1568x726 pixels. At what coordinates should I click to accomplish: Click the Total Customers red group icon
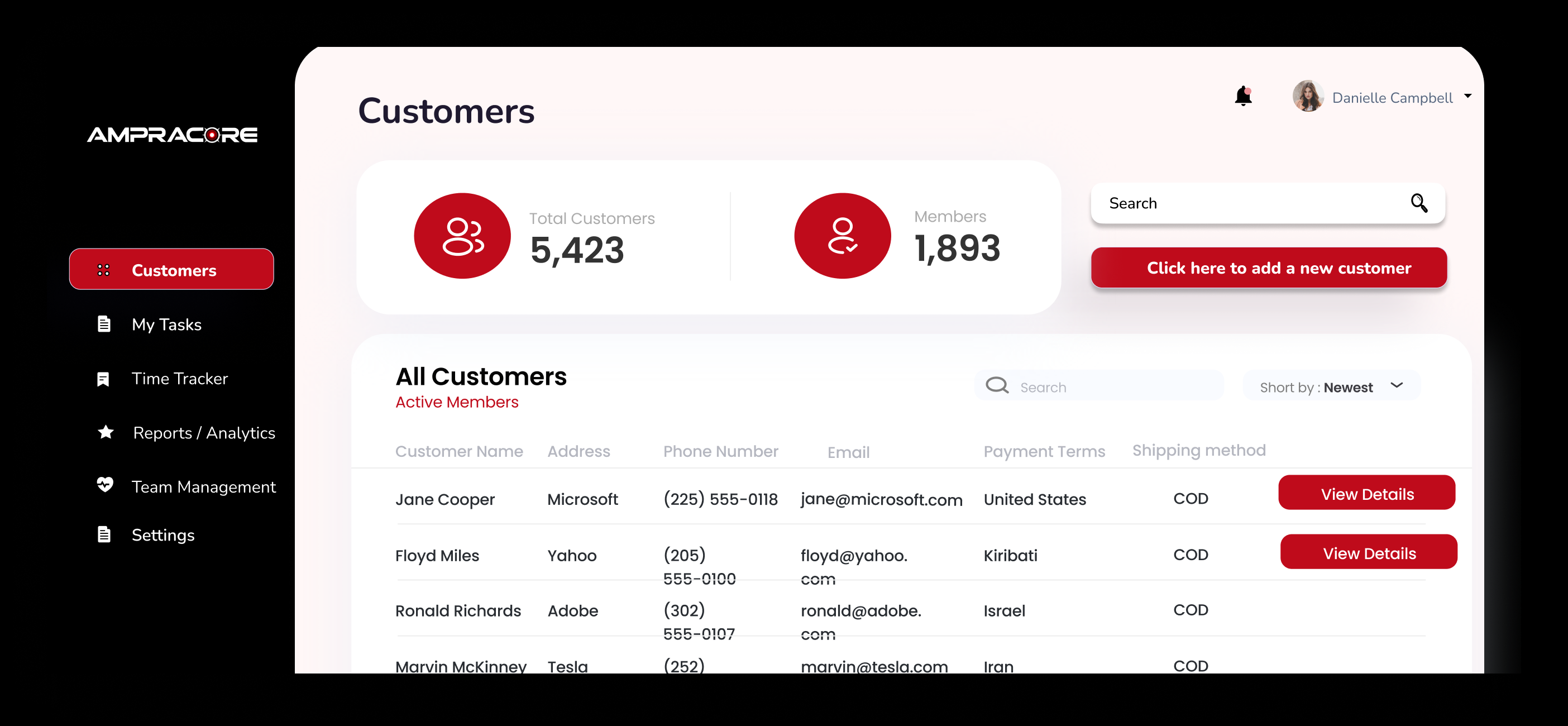click(x=461, y=236)
